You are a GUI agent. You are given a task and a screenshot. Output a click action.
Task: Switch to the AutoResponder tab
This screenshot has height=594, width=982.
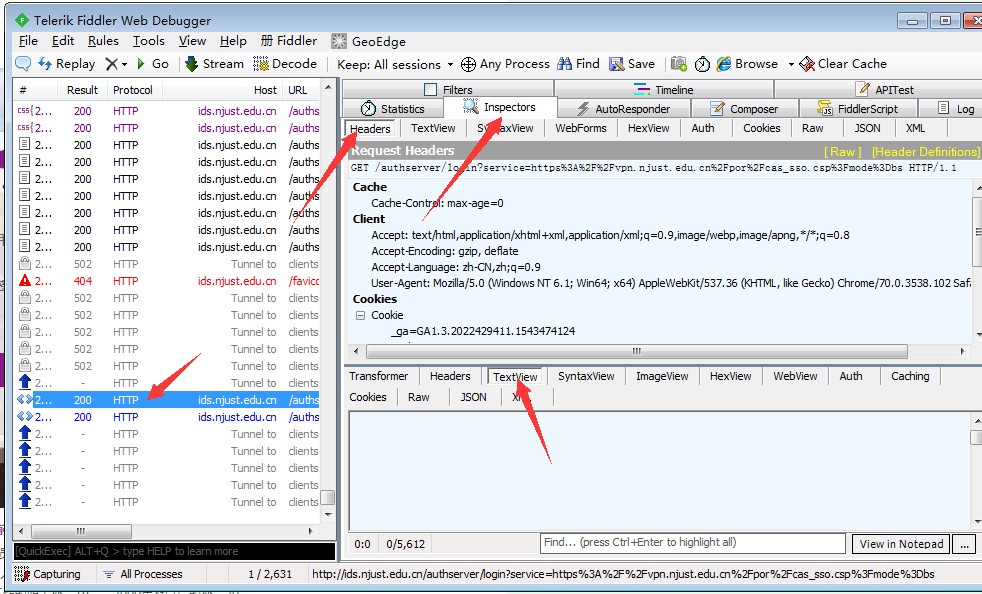point(623,108)
